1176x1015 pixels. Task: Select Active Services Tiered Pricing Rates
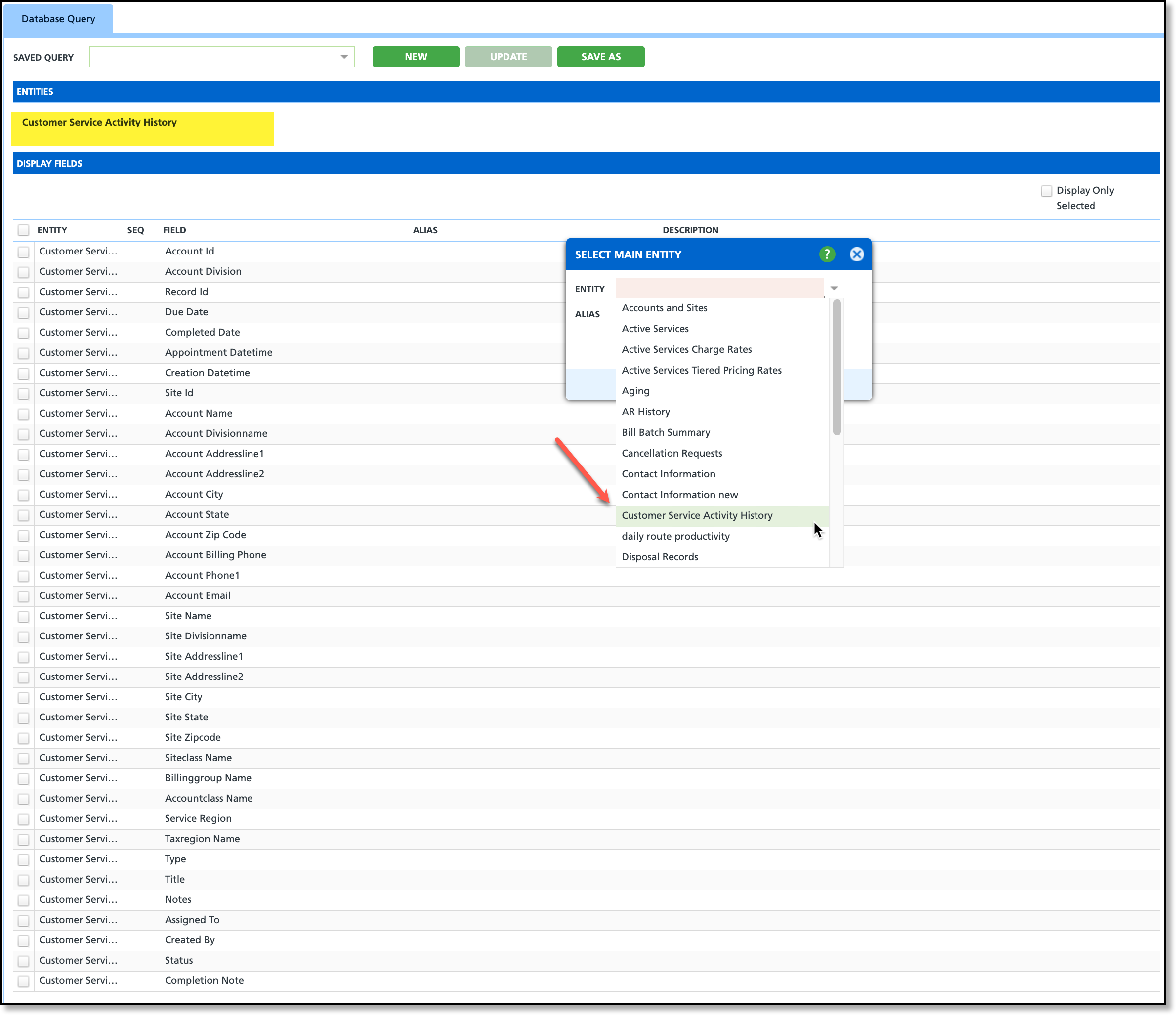[701, 370]
